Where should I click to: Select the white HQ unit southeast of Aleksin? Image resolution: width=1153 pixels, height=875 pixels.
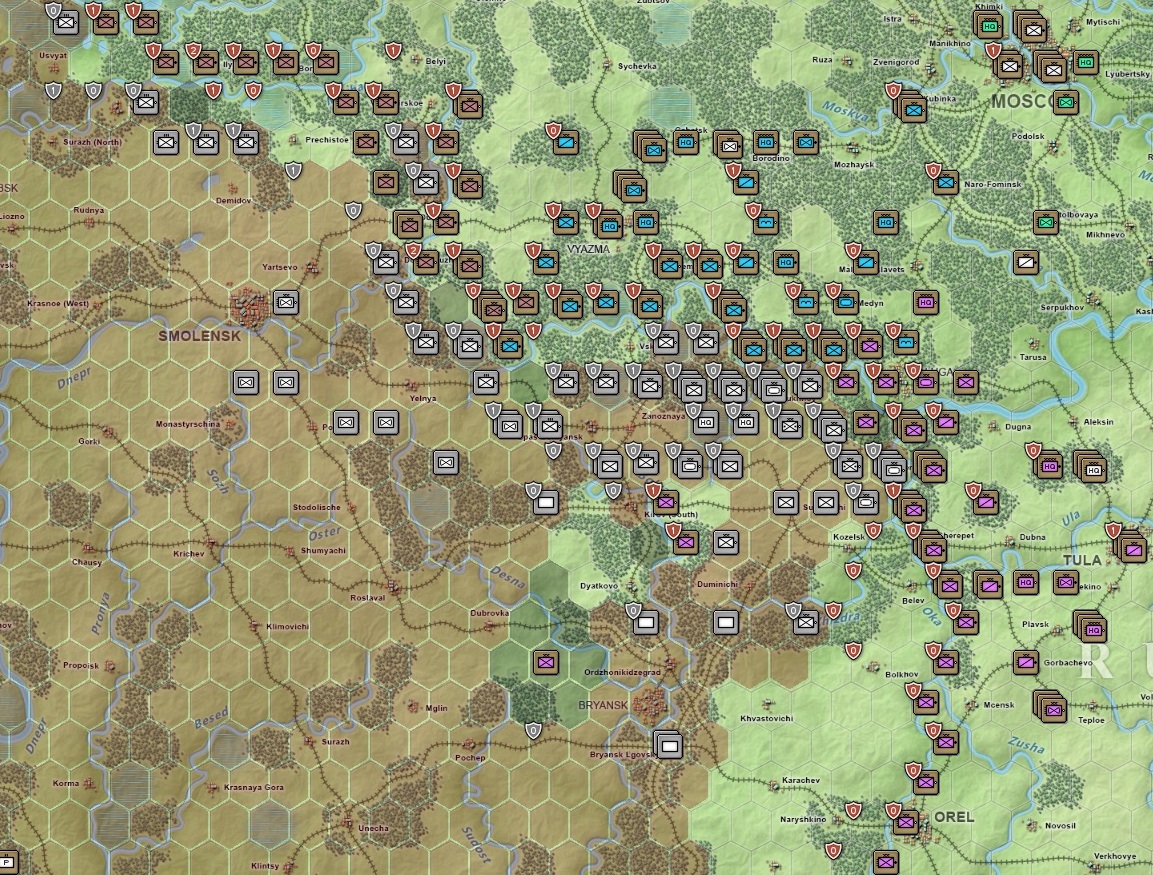click(x=1091, y=468)
